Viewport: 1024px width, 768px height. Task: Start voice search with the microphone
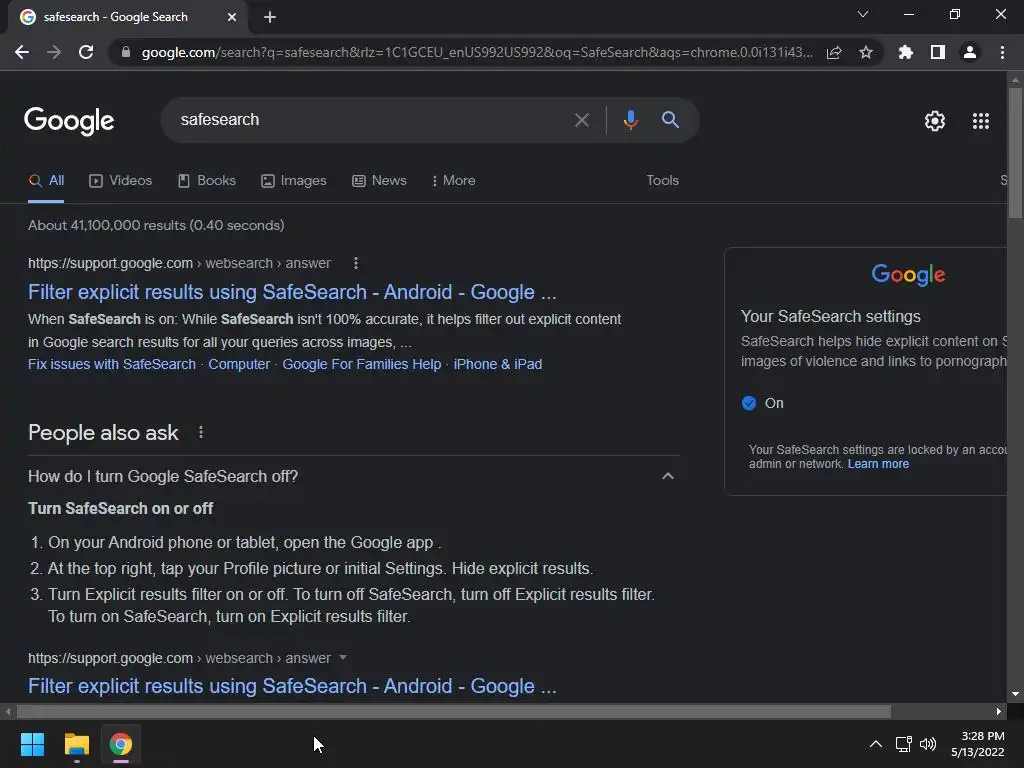coord(630,120)
